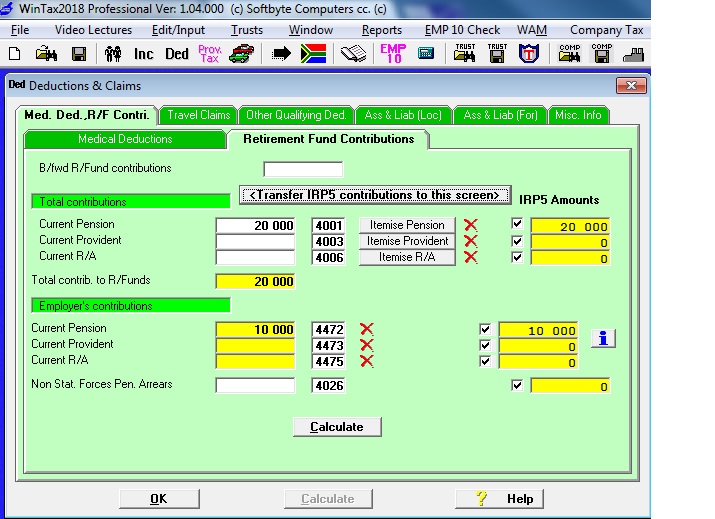Open the Reports menu
Screen dimensions: 715x519
[x=382, y=30]
